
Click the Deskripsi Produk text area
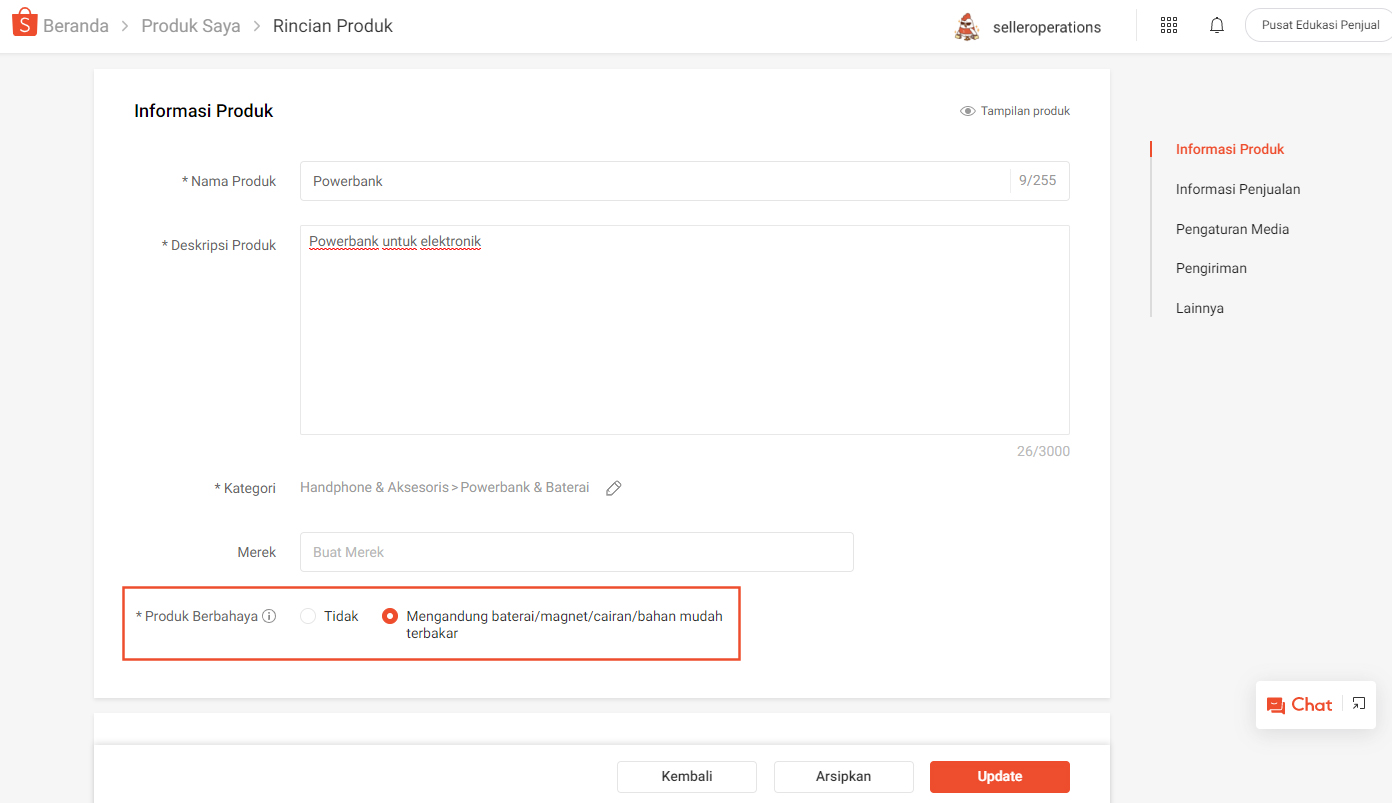click(x=684, y=330)
